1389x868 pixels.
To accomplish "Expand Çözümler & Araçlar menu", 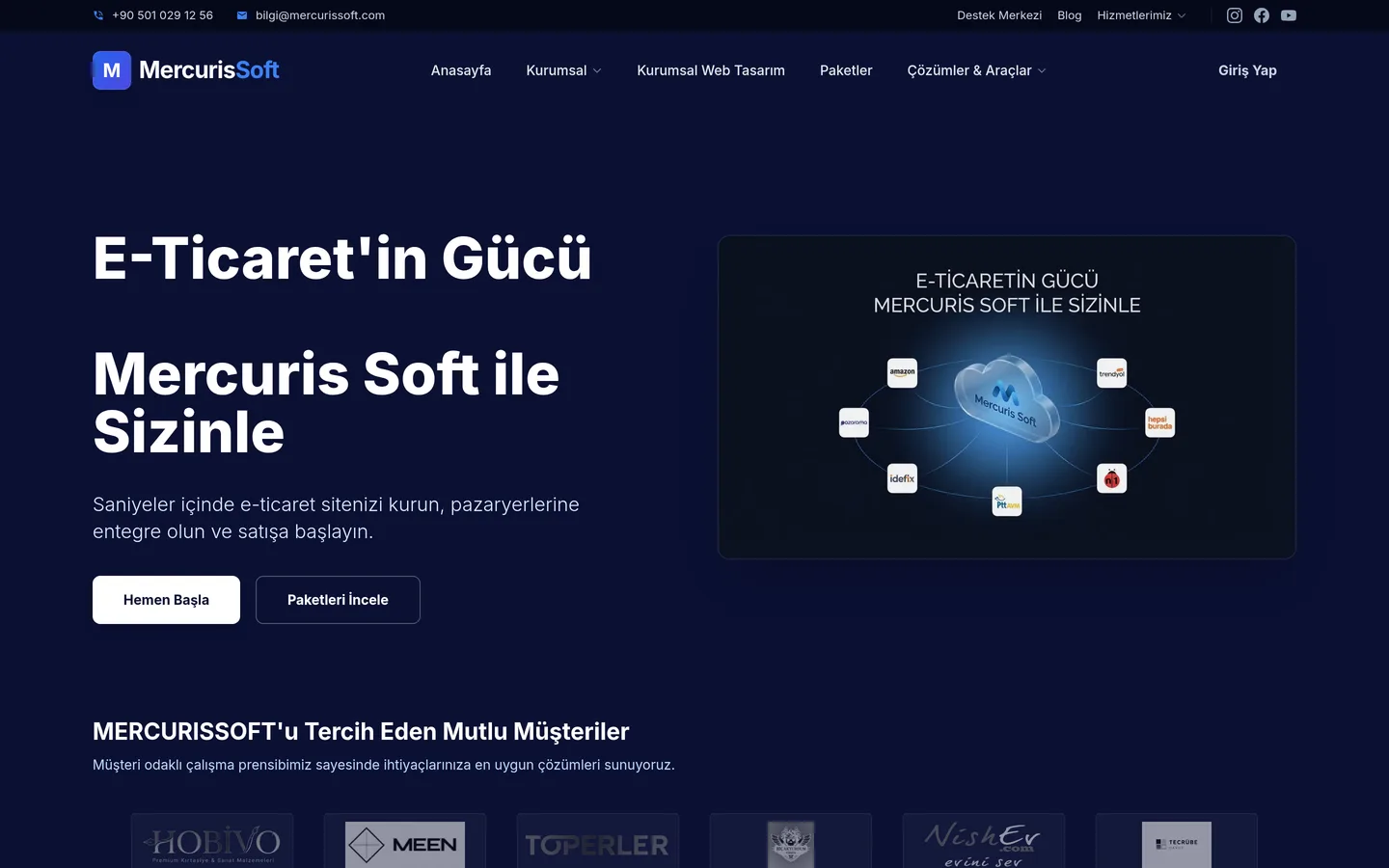I will [976, 70].
